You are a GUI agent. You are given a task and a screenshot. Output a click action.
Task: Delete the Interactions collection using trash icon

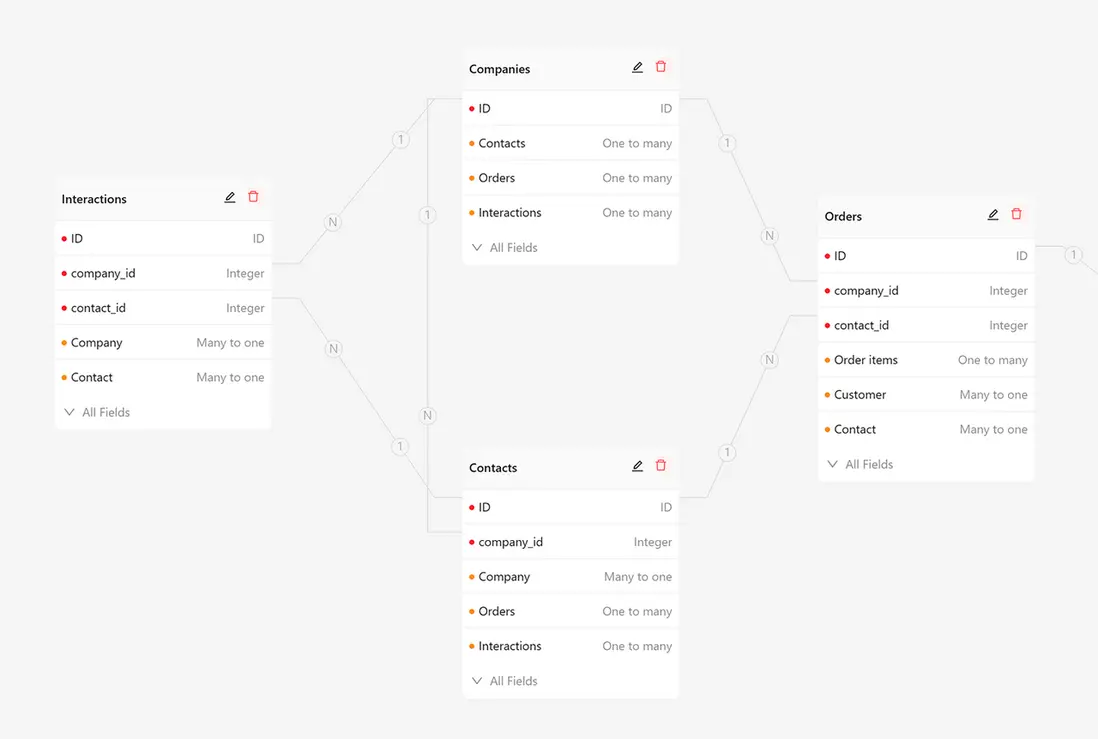[x=253, y=196]
